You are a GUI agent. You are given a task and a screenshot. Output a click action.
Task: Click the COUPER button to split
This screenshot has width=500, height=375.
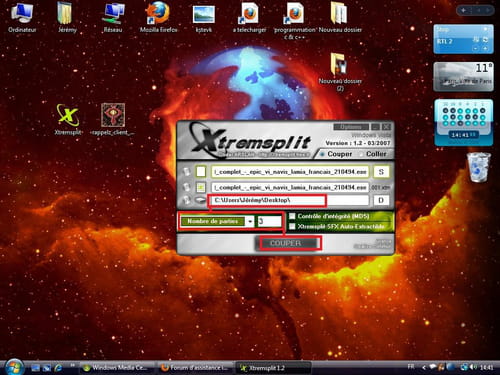click(x=285, y=243)
